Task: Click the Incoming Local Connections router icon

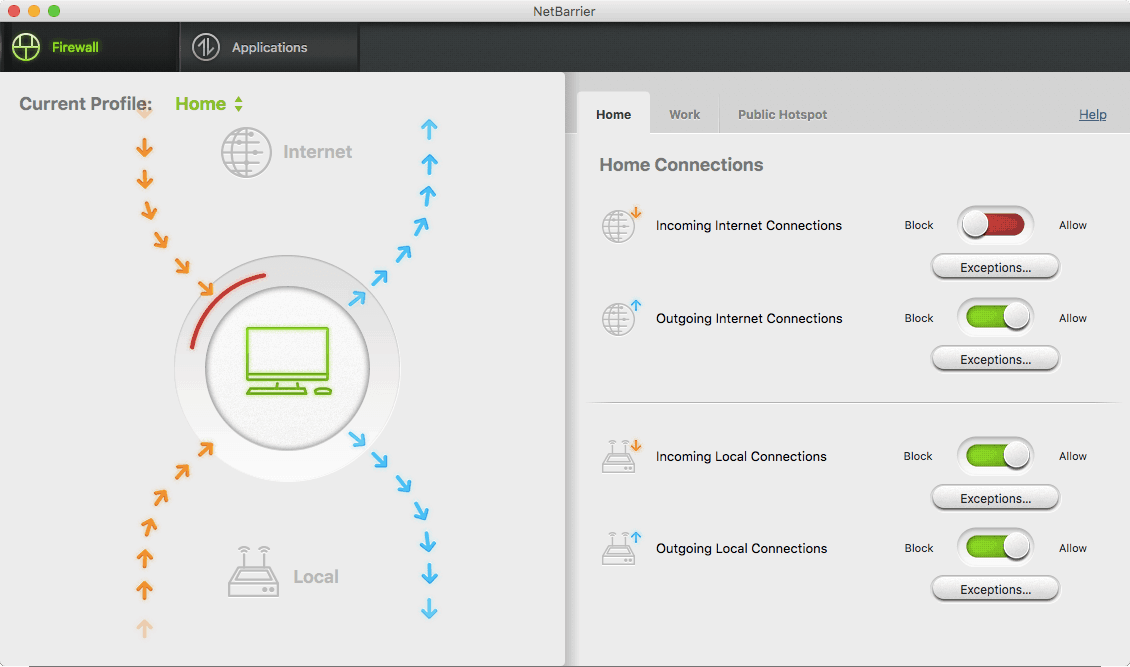Action: point(620,455)
